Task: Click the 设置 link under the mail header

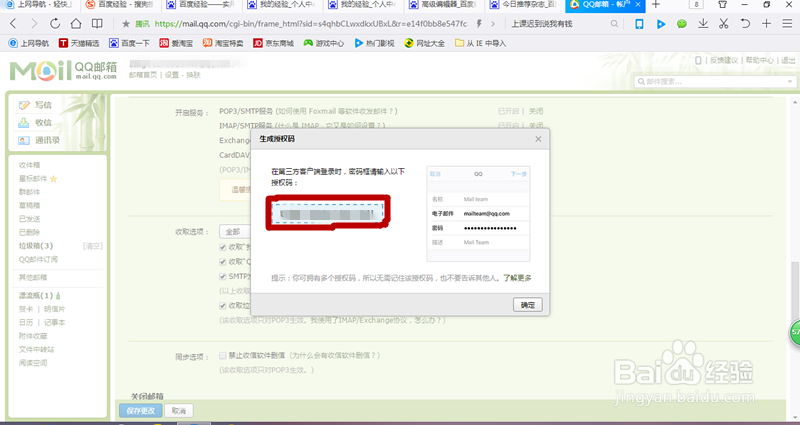Action: tap(172, 75)
